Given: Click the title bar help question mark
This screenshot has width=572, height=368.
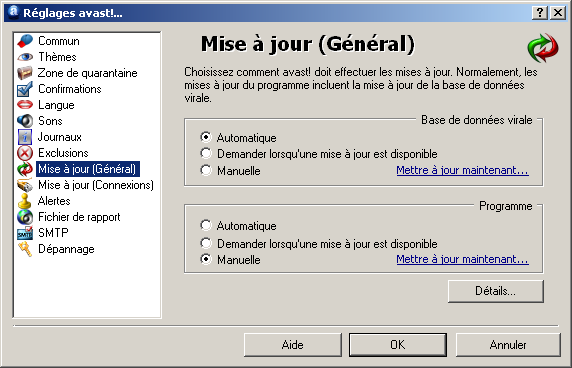Looking at the screenshot, I should point(540,13).
